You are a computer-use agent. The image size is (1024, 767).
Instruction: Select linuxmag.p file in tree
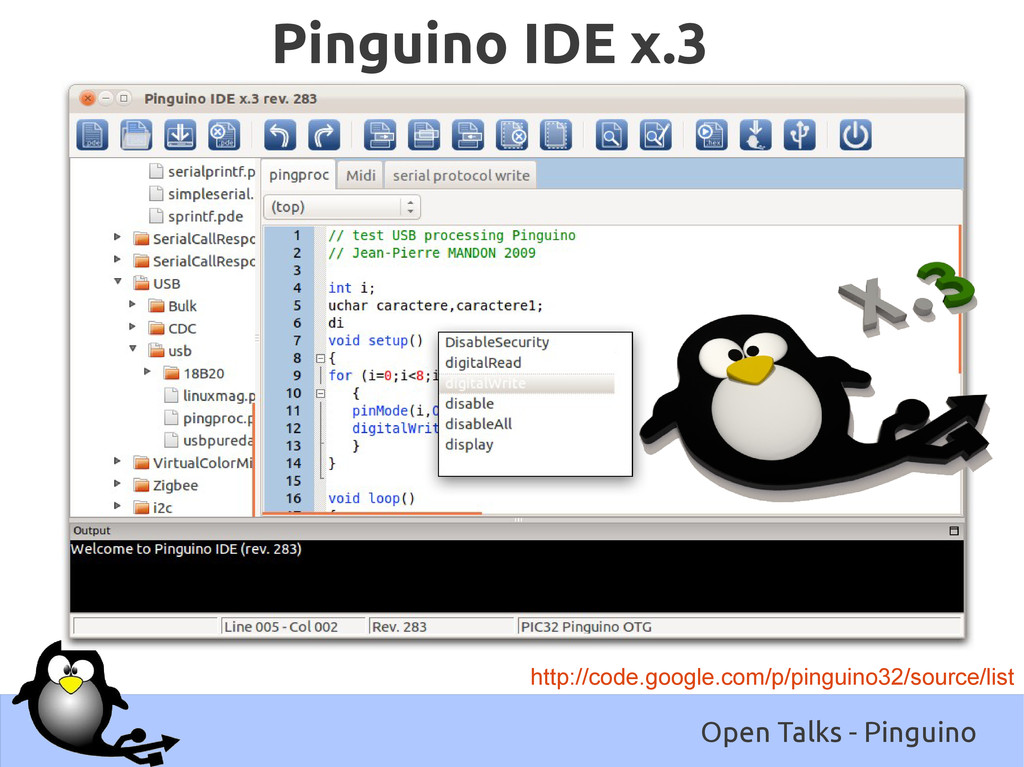pyautogui.click(x=210, y=396)
